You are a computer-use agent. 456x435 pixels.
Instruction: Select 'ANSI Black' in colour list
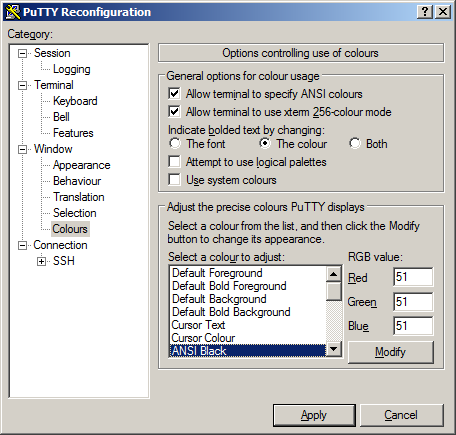pyautogui.click(x=248, y=351)
